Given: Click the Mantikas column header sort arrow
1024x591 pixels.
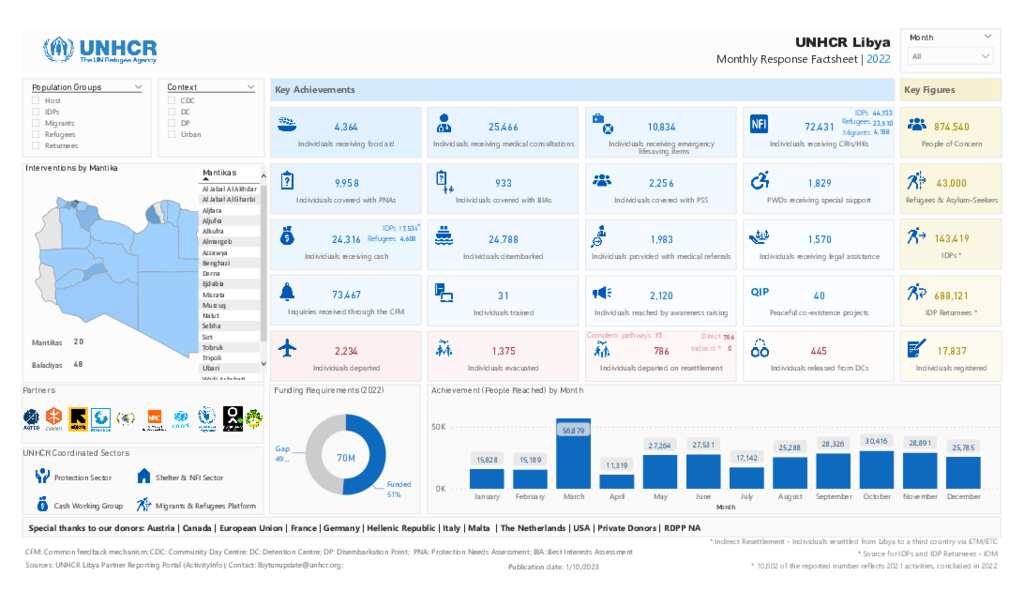Looking at the screenshot, I should pos(207,179).
